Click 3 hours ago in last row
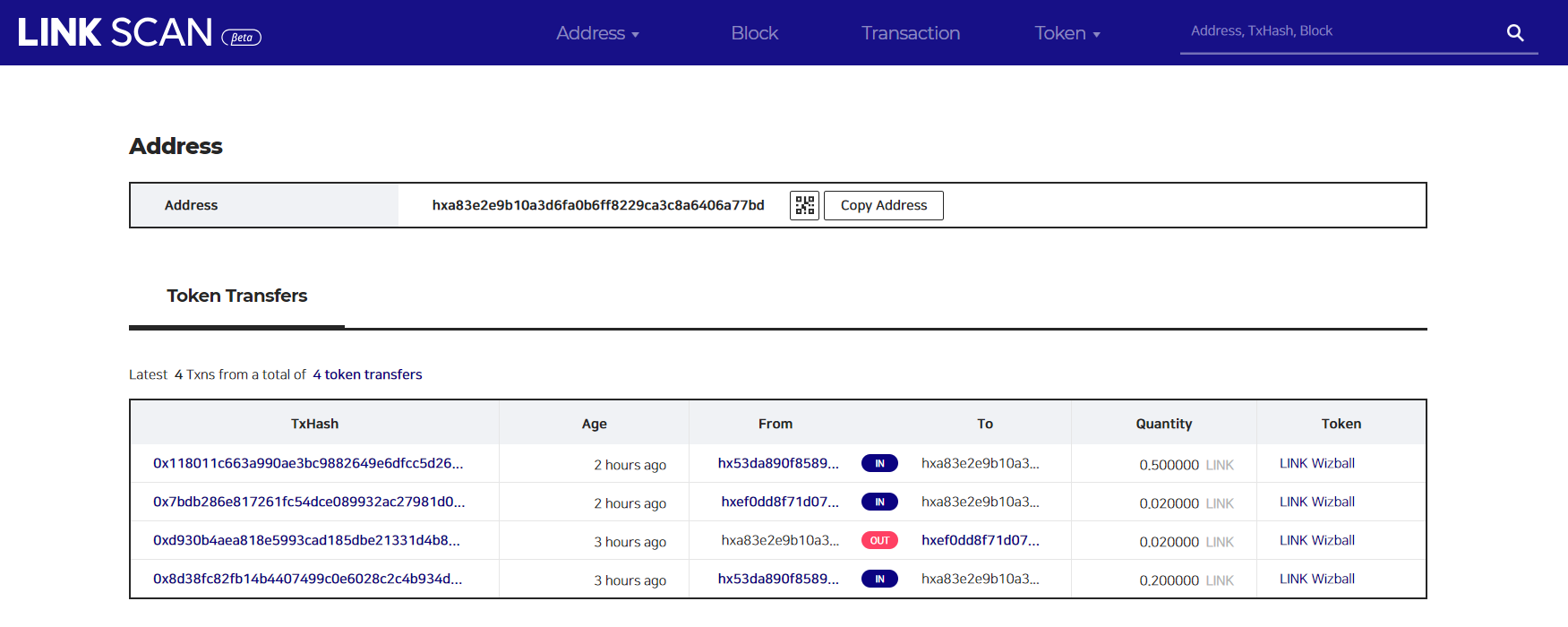Screen dimensions: 1568x627 tap(630, 580)
